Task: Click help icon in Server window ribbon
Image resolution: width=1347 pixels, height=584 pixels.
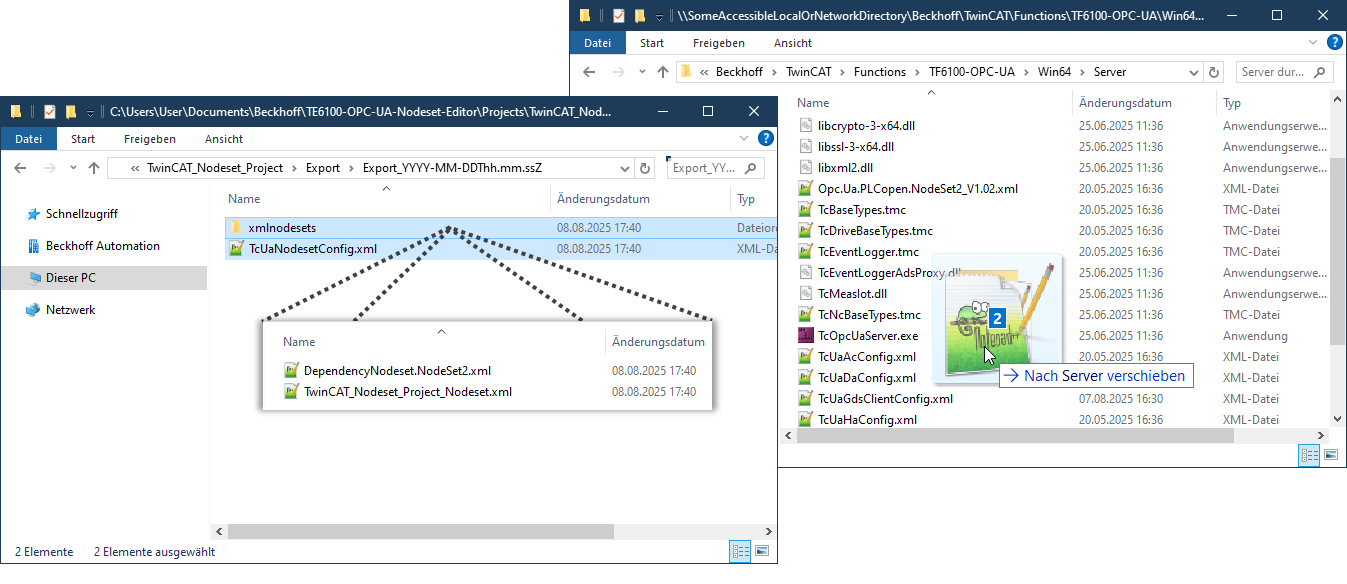Action: click(1333, 43)
